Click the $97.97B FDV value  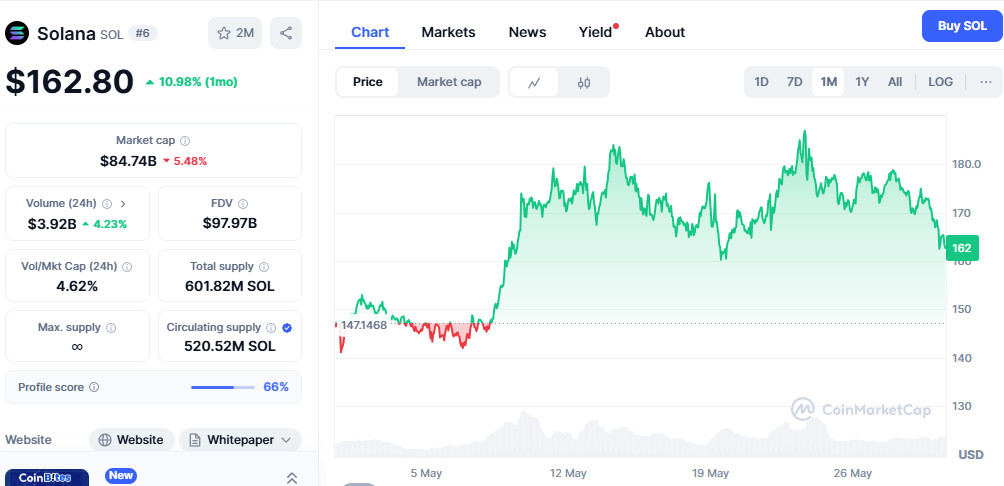[230, 223]
